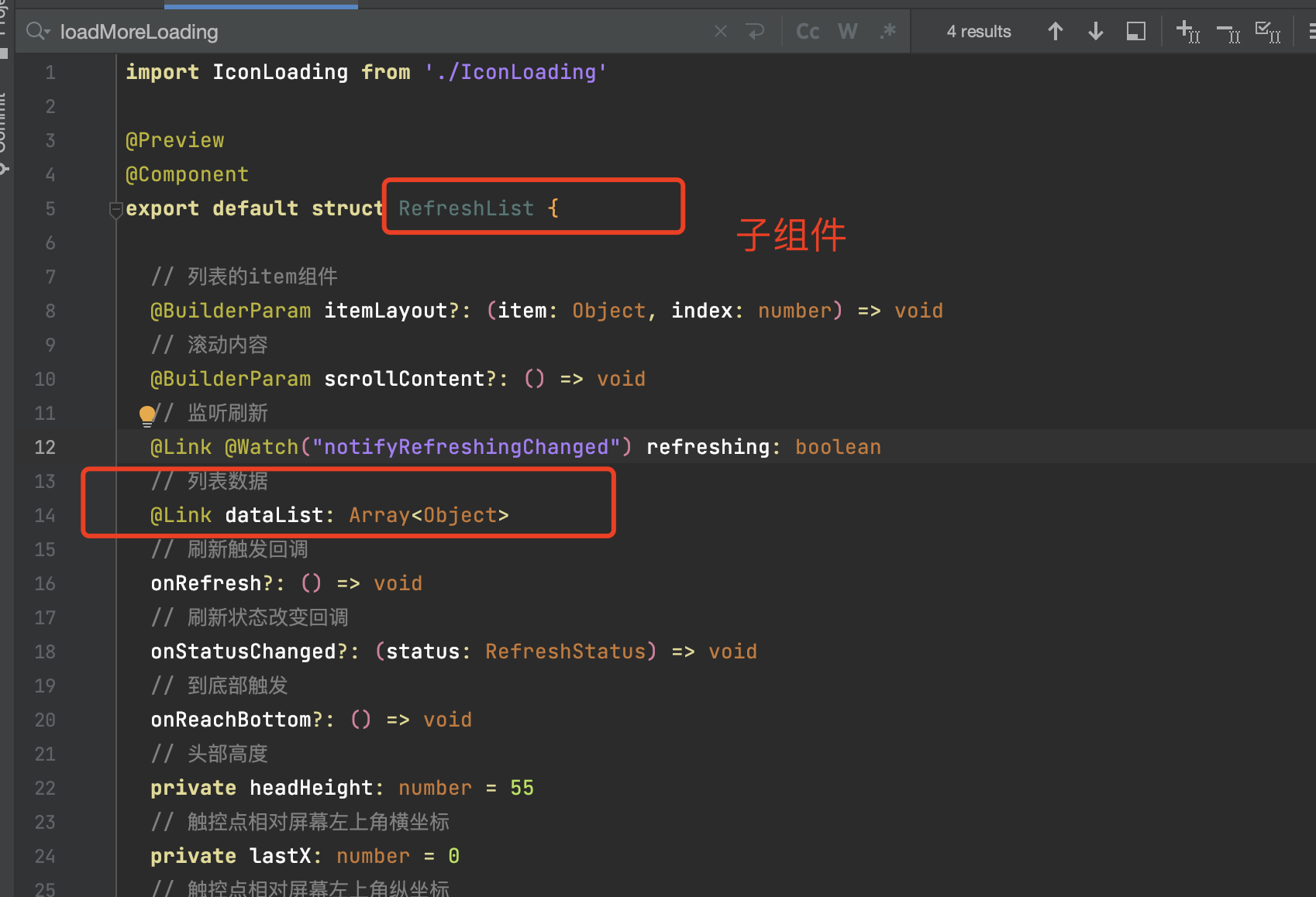Screen dimensions: 1316x897
Task: Click the comment "// 刷新状态改变回调"
Action: point(250,617)
